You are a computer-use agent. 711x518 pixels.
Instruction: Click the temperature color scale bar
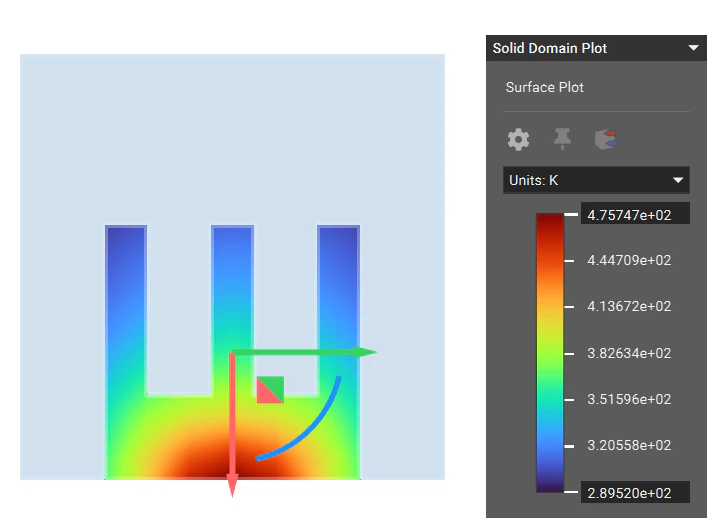550,353
